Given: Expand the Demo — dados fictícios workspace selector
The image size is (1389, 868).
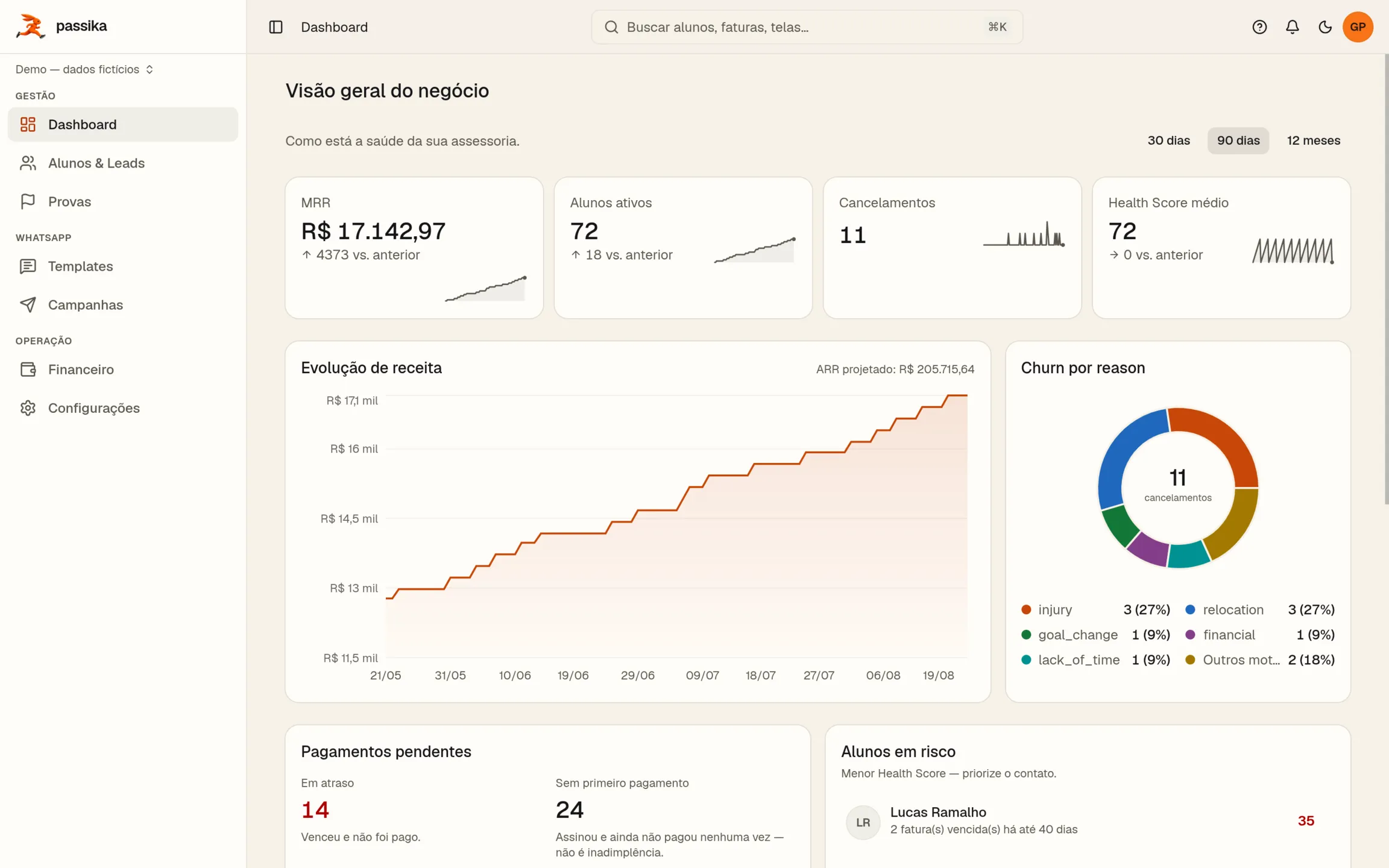Looking at the screenshot, I should [x=84, y=69].
